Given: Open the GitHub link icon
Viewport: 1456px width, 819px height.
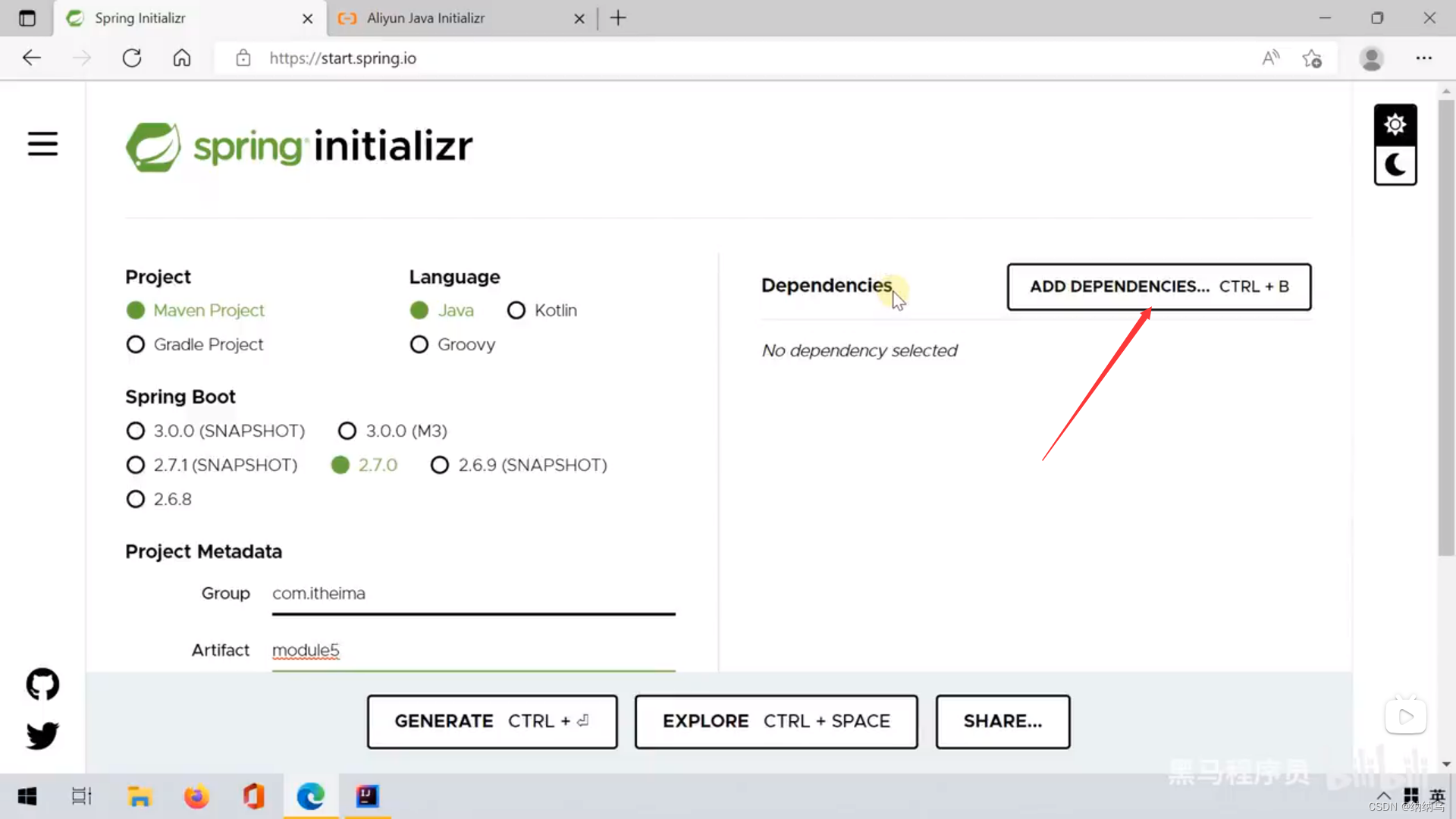Looking at the screenshot, I should point(42,684).
